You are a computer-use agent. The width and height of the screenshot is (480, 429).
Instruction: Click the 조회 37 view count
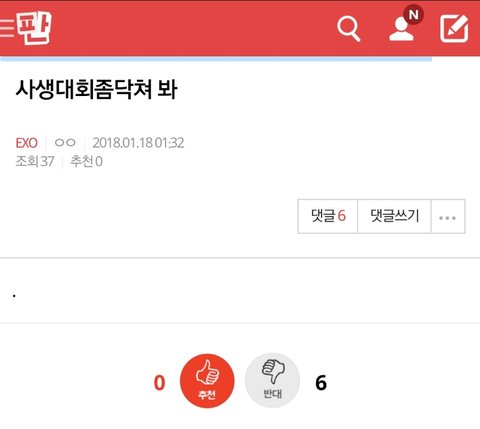pos(35,161)
